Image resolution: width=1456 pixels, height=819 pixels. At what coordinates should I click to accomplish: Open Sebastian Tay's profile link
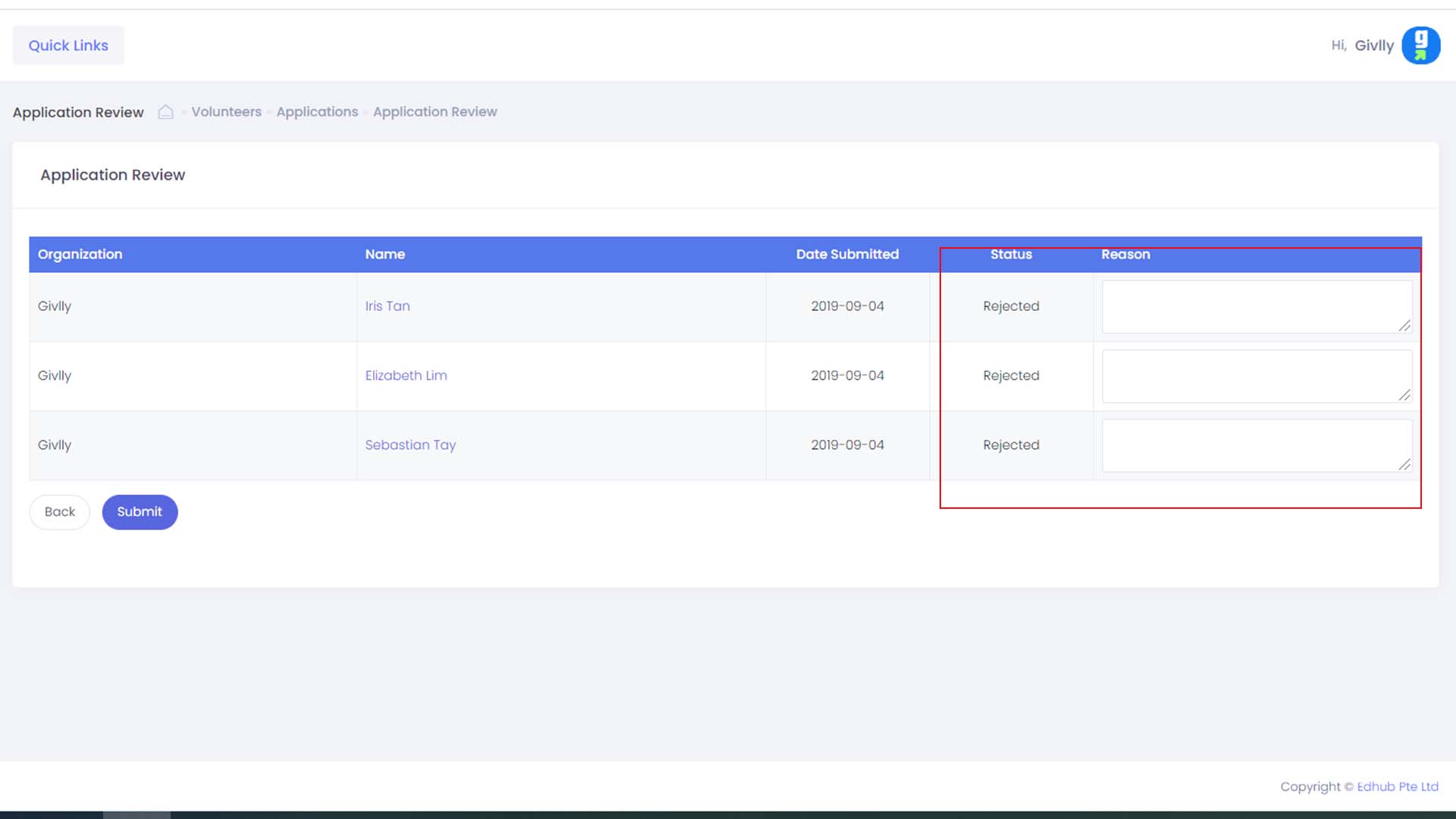tap(410, 445)
